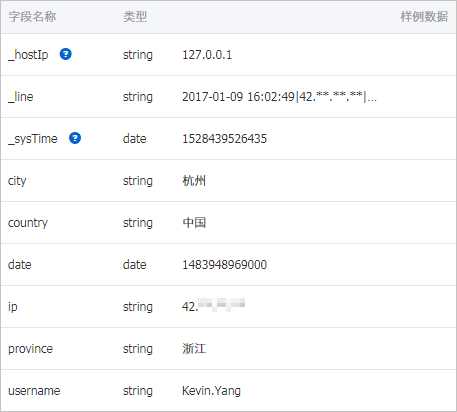Click the 字段名称 column header
Image resolution: width=457 pixels, height=412 pixels.
tap(32, 16)
